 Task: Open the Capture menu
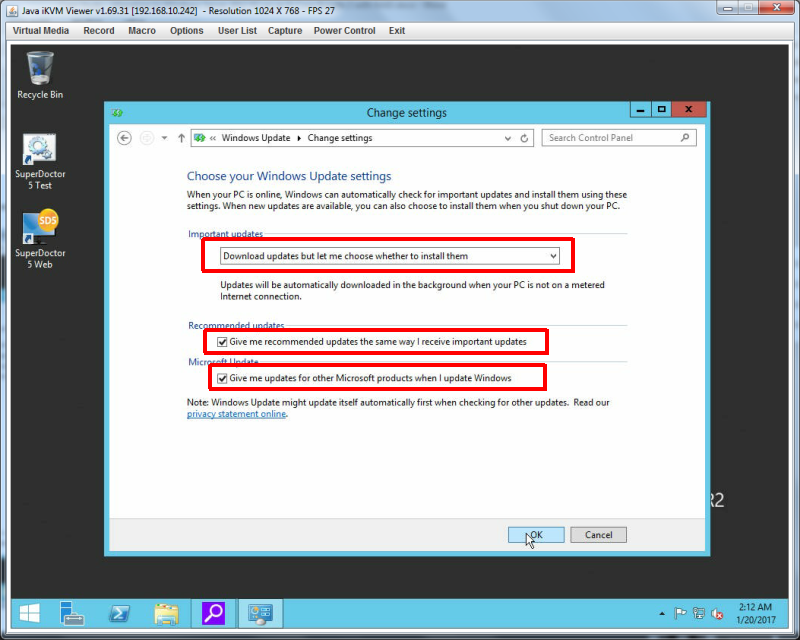285,31
